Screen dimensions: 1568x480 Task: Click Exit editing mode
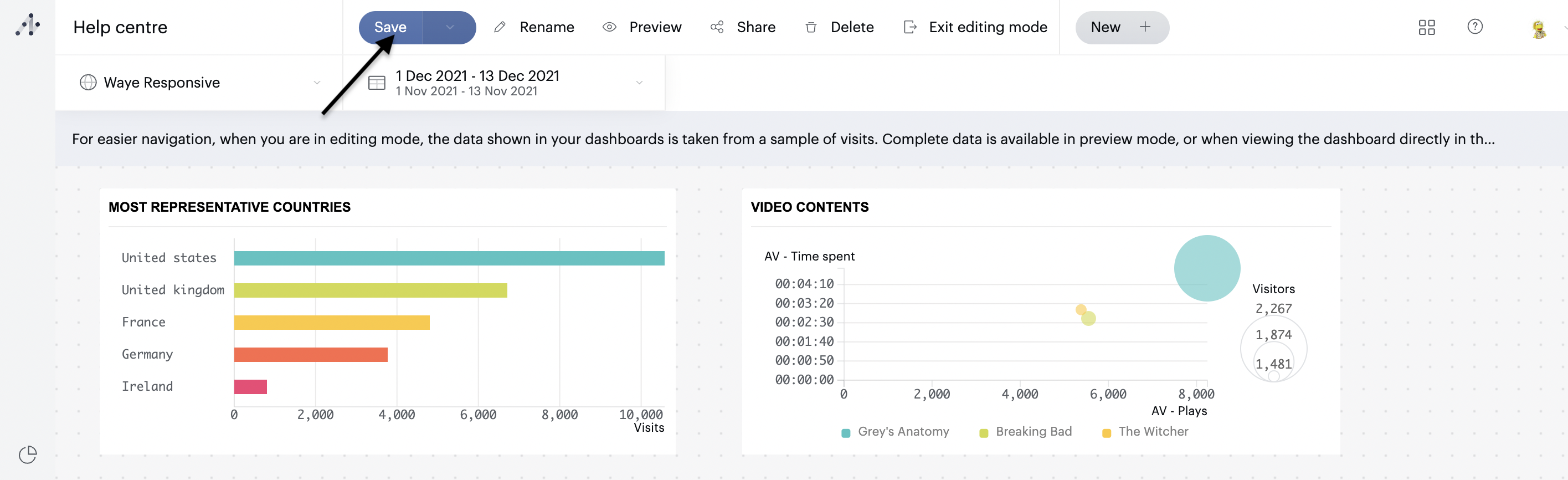pos(975,27)
